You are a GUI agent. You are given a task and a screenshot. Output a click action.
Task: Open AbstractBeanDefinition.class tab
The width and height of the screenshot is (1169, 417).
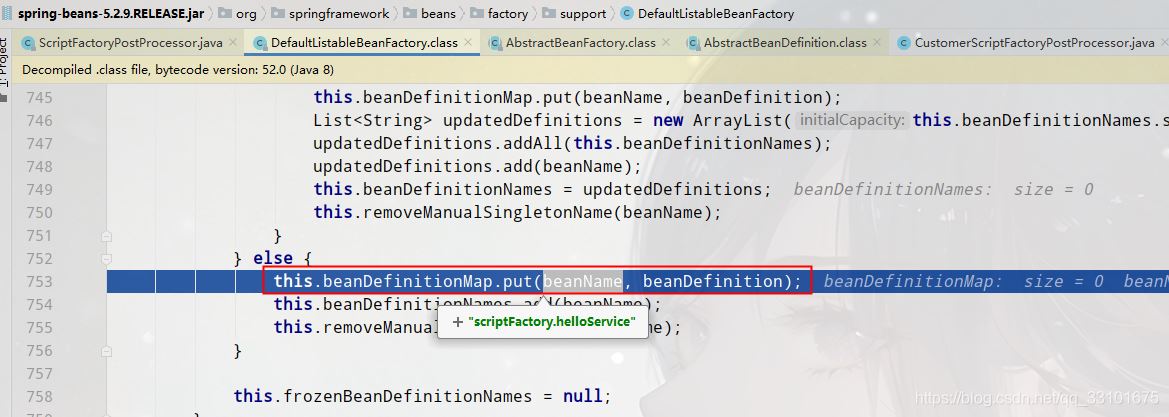(x=785, y=43)
